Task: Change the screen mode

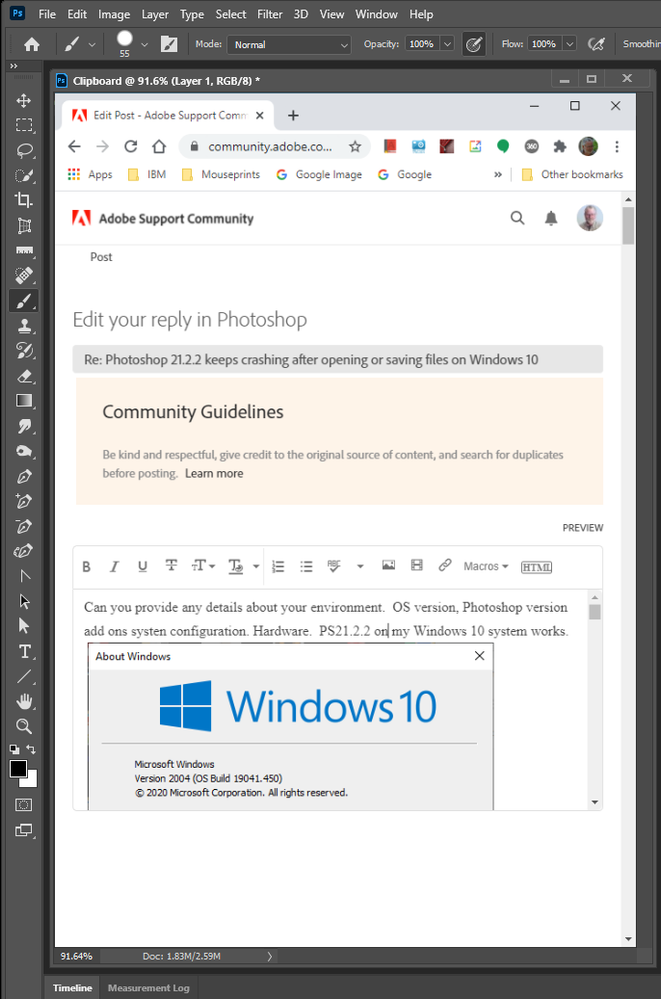Action: [24, 830]
